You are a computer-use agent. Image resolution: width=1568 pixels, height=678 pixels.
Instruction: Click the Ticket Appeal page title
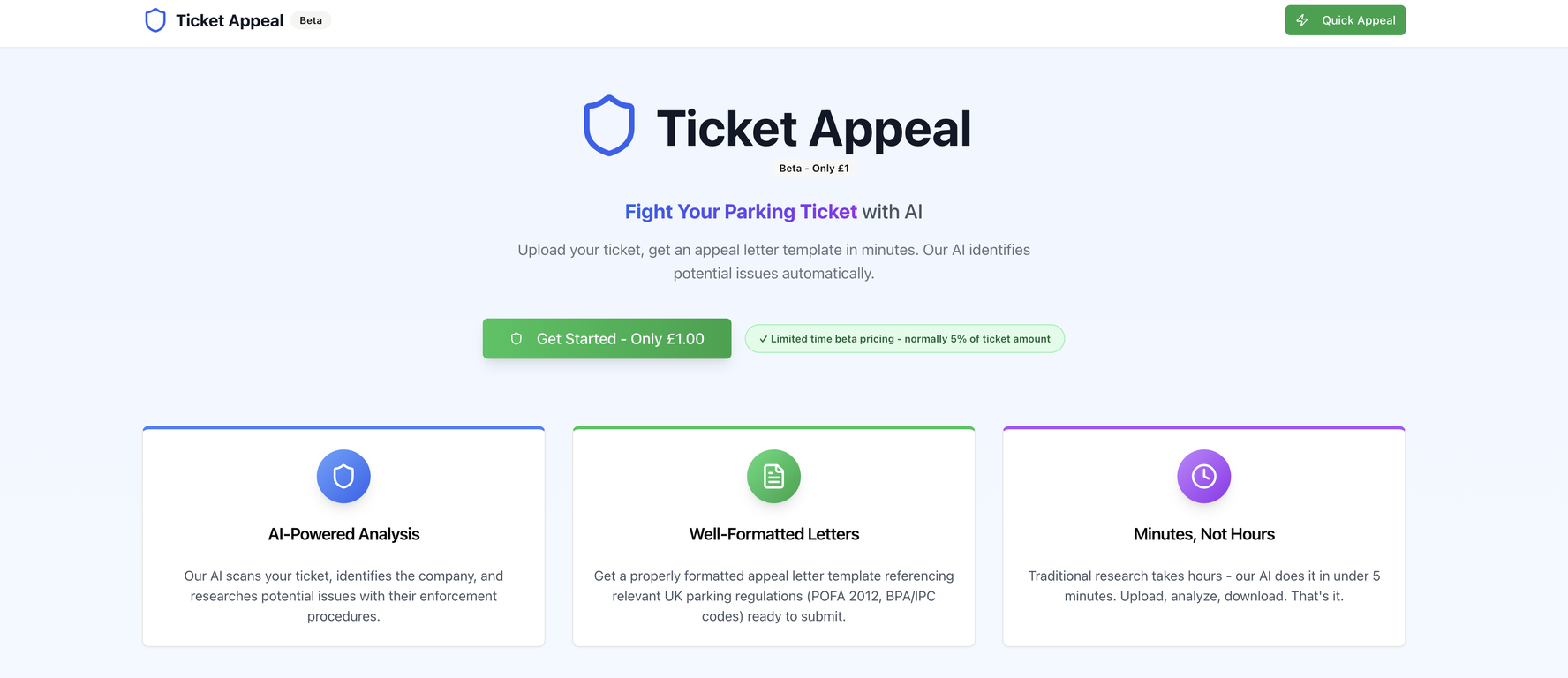[x=813, y=128]
